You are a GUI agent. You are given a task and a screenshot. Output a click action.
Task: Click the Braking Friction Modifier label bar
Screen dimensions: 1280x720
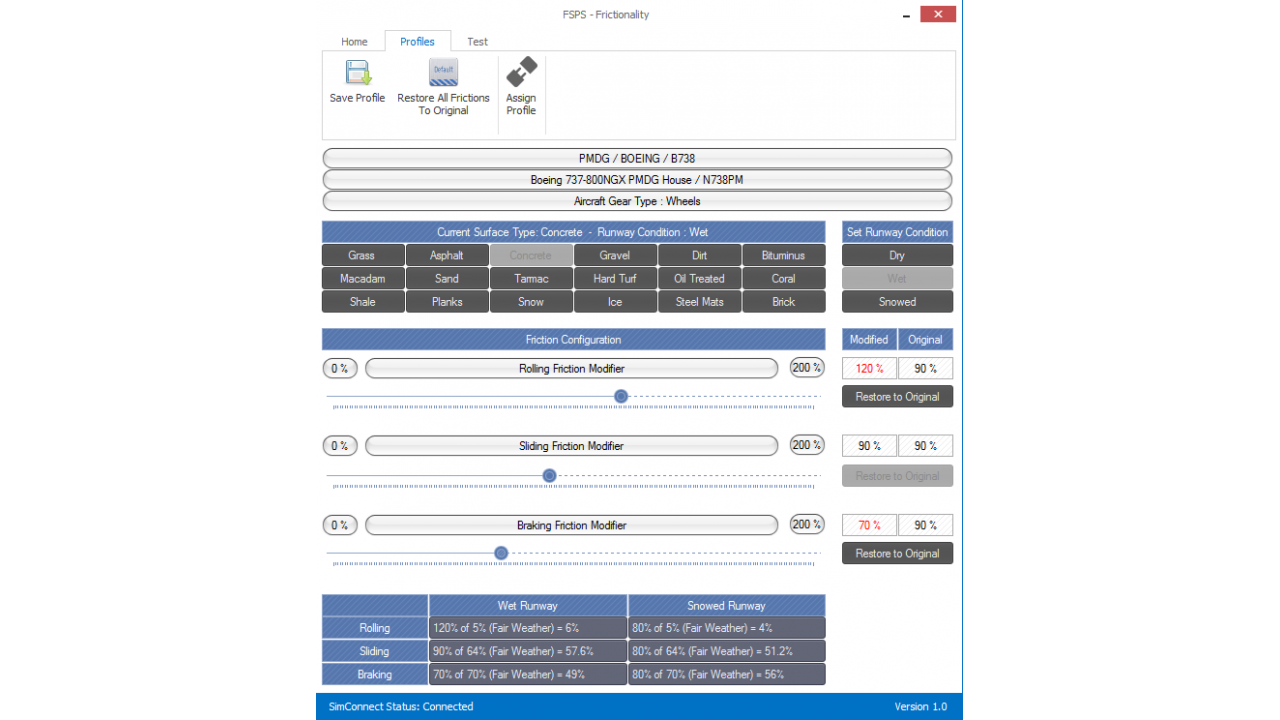pyautogui.click(x=571, y=525)
